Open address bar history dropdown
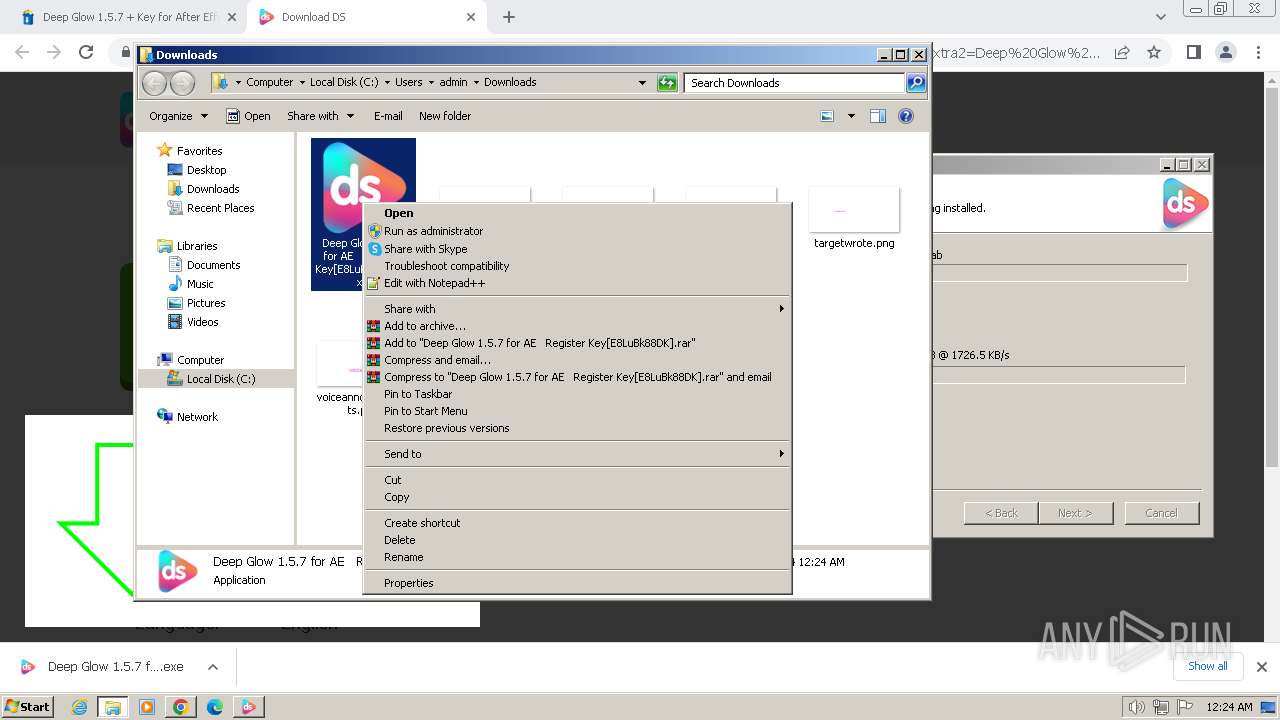 click(x=642, y=83)
